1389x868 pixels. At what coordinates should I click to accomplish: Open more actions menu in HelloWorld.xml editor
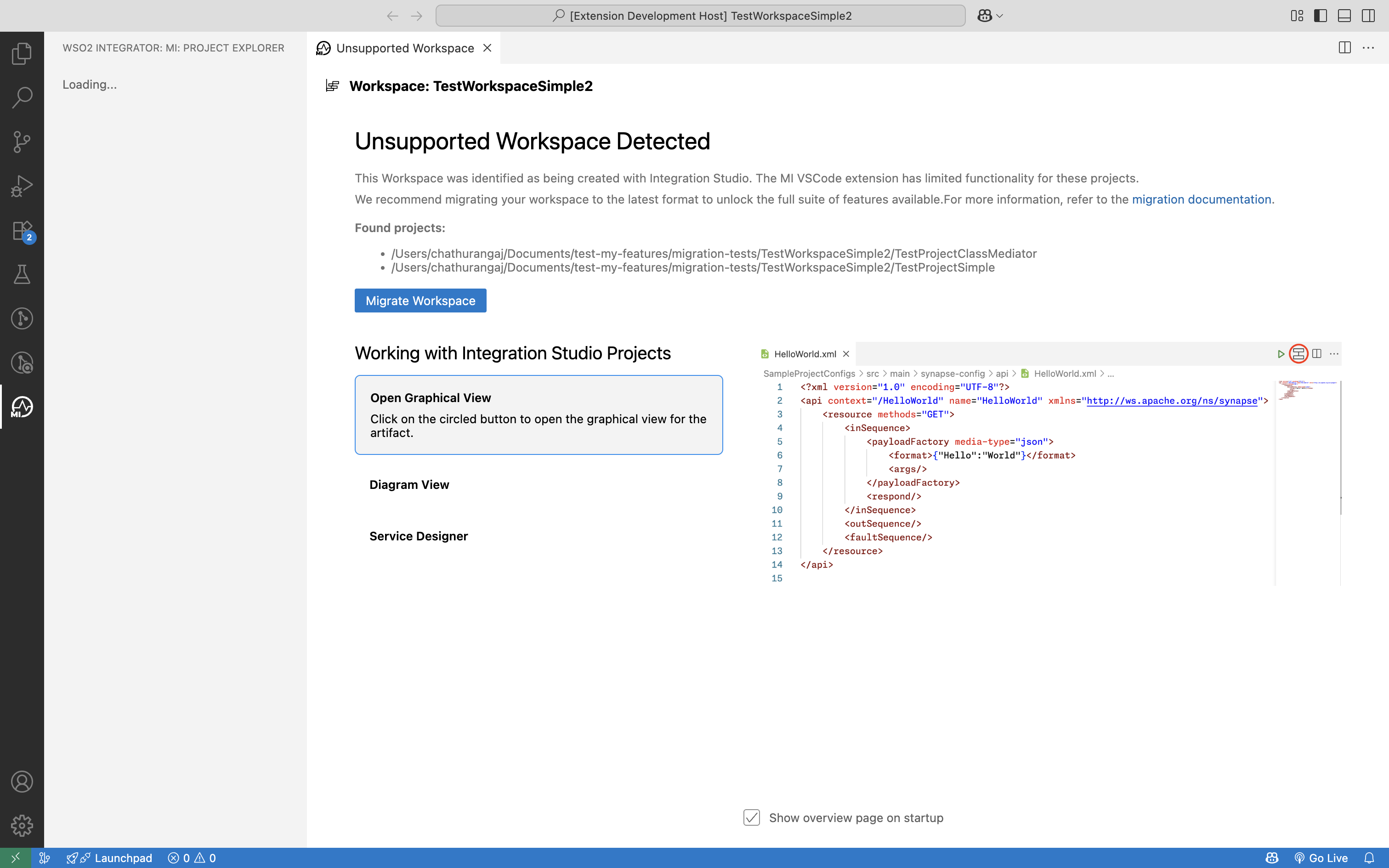[x=1334, y=354]
